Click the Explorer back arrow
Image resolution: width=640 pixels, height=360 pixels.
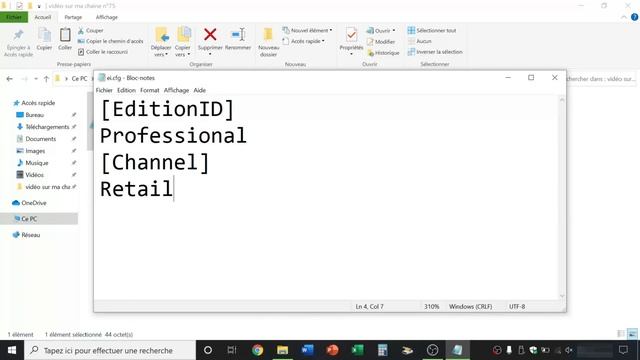click(9, 79)
